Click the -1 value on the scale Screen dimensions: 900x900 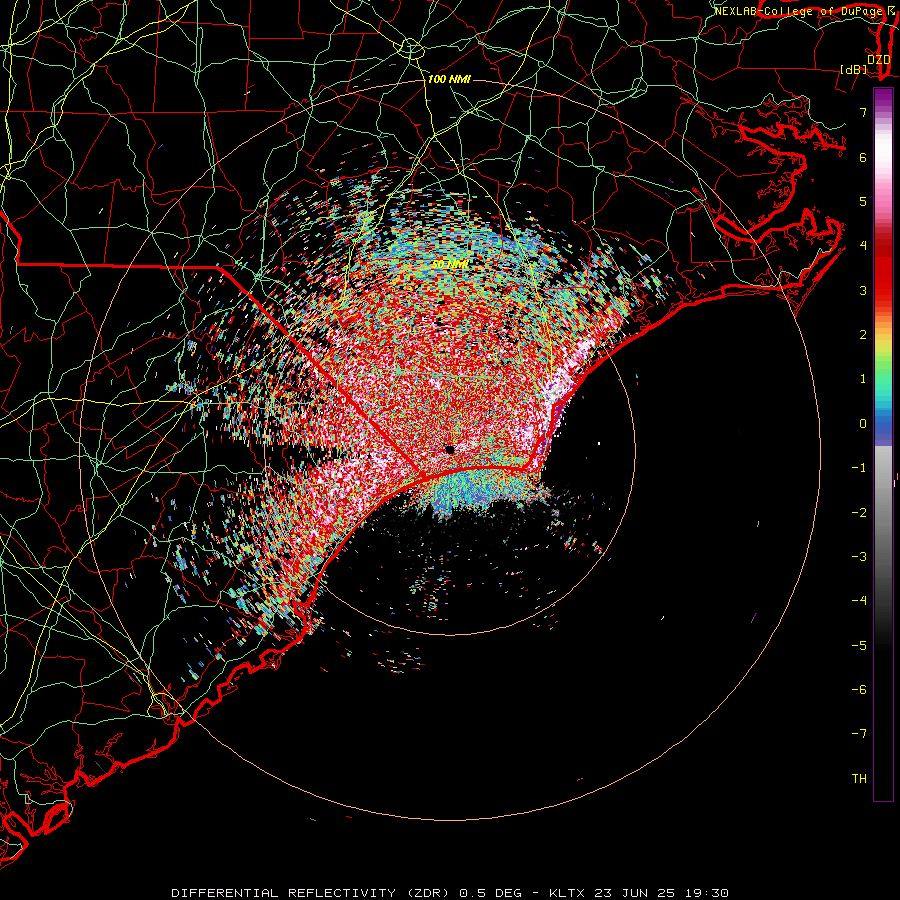[x=859, y=468]
